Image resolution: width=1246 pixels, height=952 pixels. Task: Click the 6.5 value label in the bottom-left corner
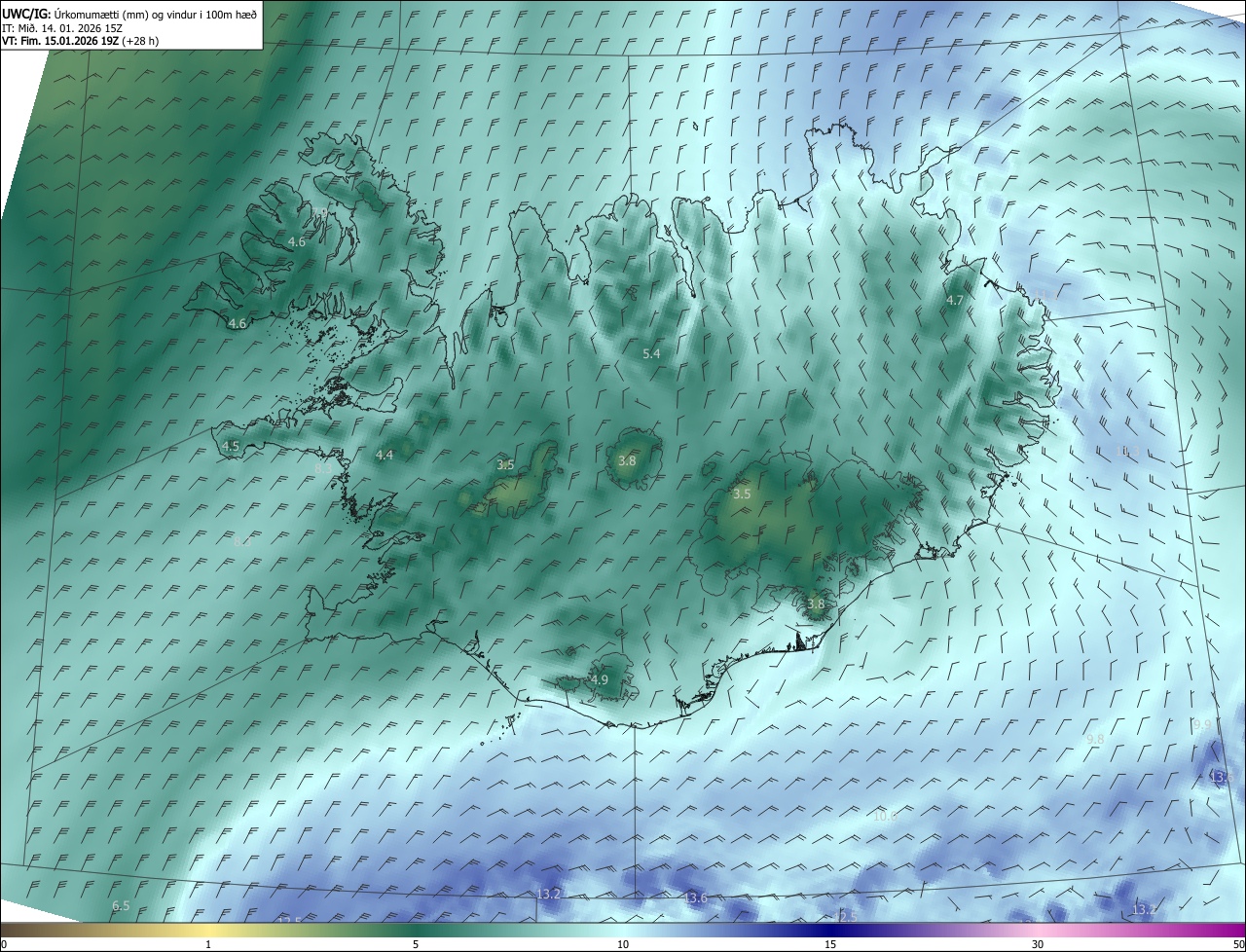click(121, 905)
